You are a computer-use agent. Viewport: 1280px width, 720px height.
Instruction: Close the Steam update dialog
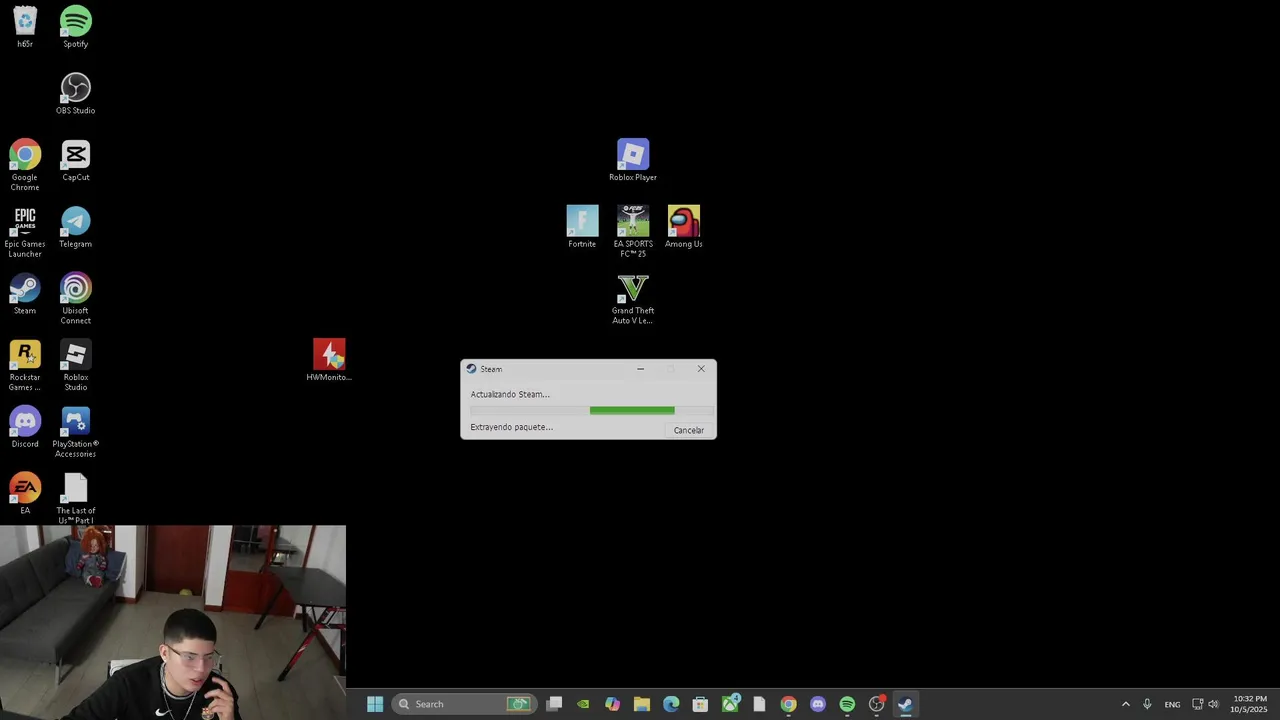pyautogui.click(x=701, y=369)
